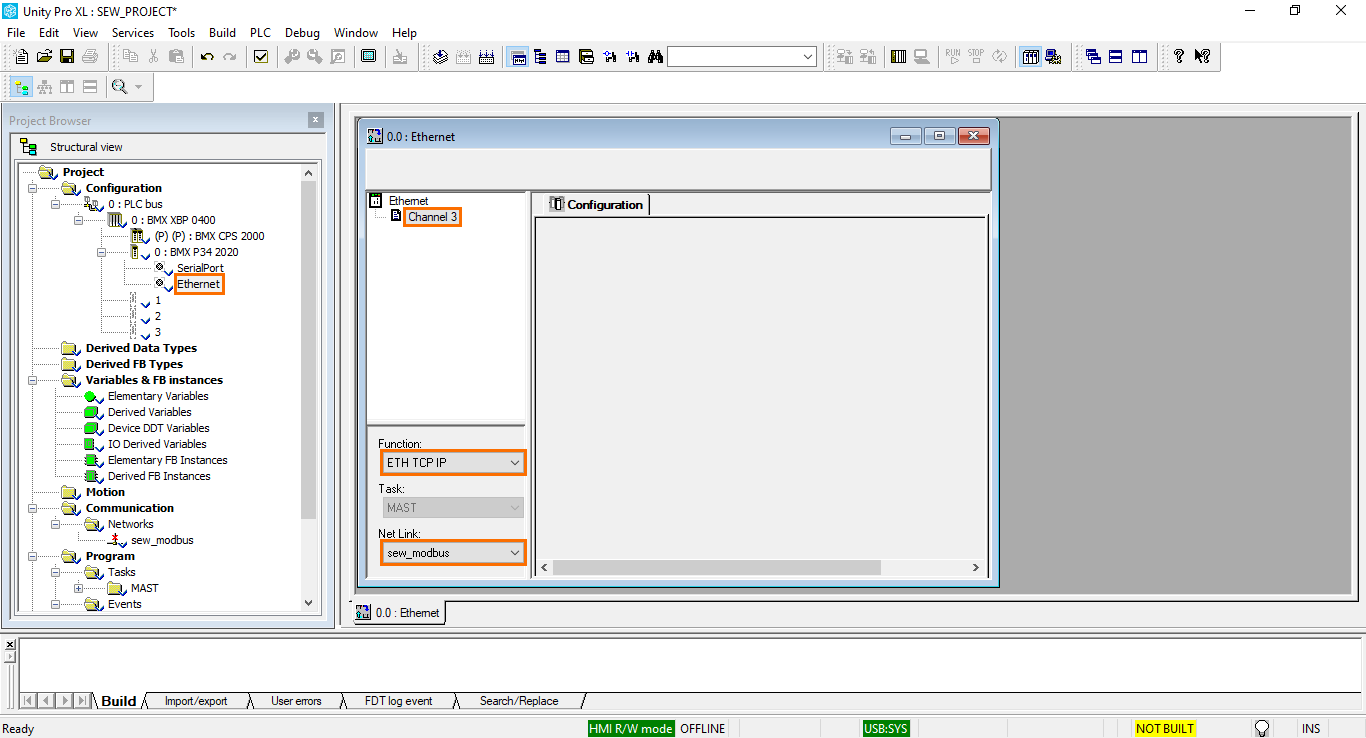1366x738 pixels.
Task: Click the What's This help pointer icon
Action: tap(1202, 57)
